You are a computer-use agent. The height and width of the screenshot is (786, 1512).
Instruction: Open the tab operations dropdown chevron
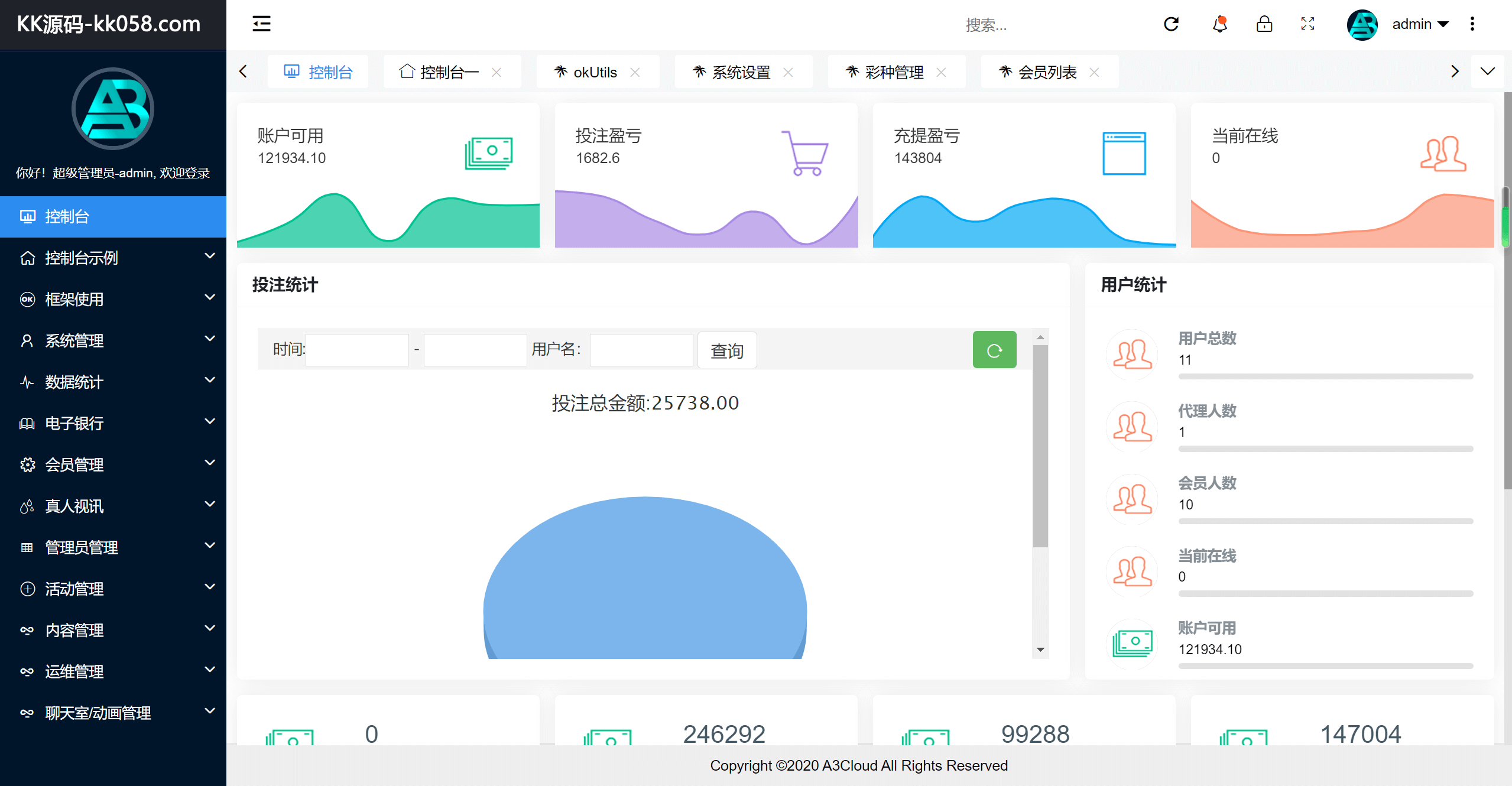point(1488,72)
